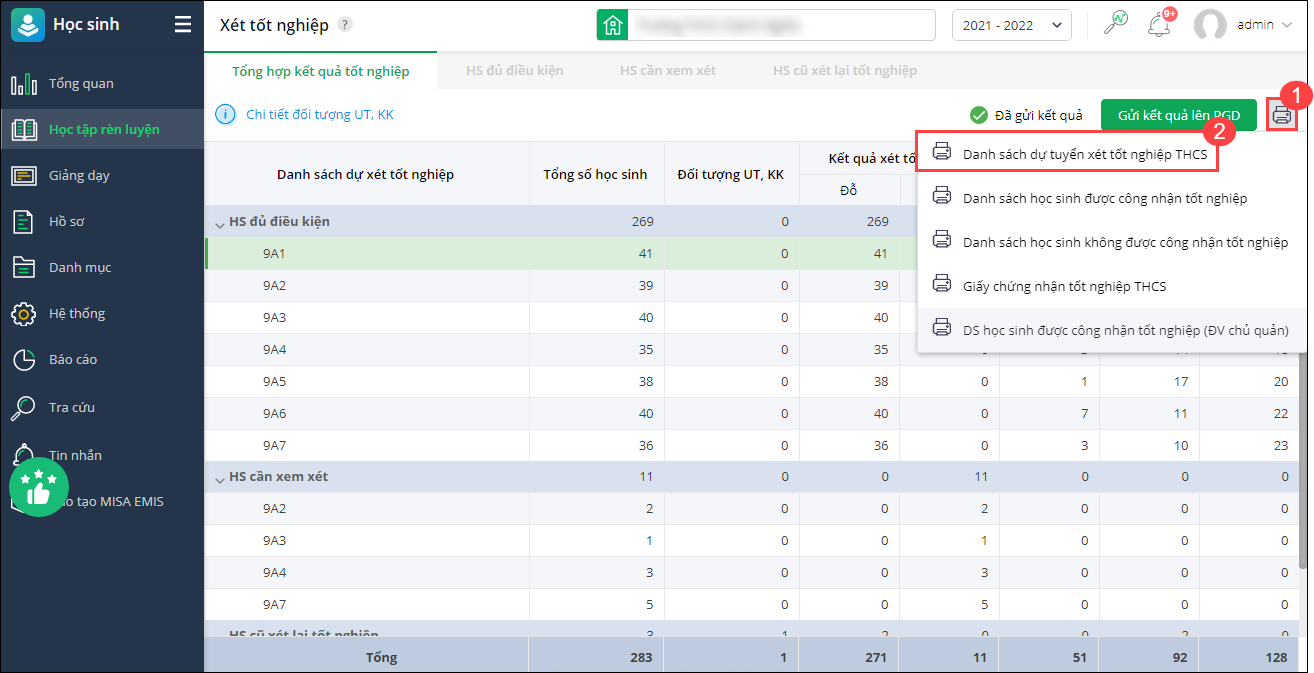The image size is (1314, 673).
Task: Open Chi tiết đối tượng UT, KK link
Action: click(x=320, y=115)
